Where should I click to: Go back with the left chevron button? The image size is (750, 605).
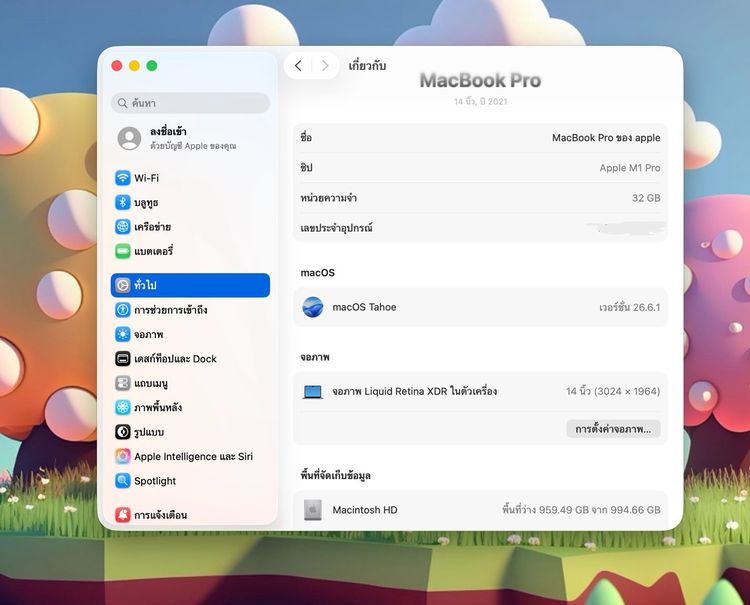click(x=298, y=66)
